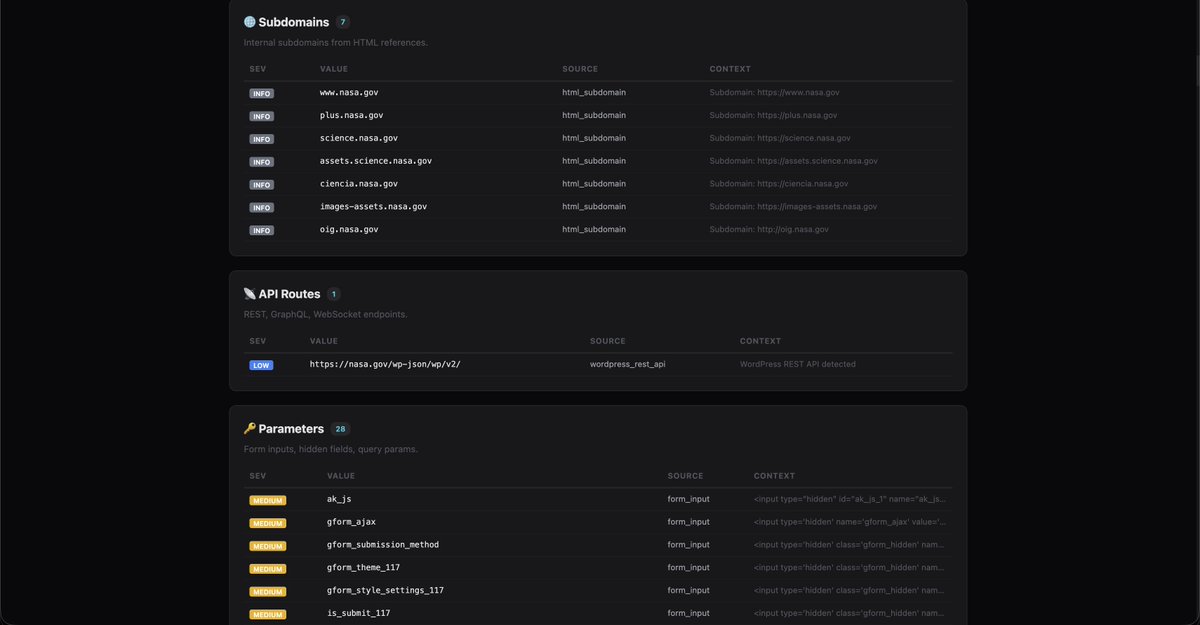
Task: Click the globe icon beside Subdomains heading
Action: click(x=249, y=22)
